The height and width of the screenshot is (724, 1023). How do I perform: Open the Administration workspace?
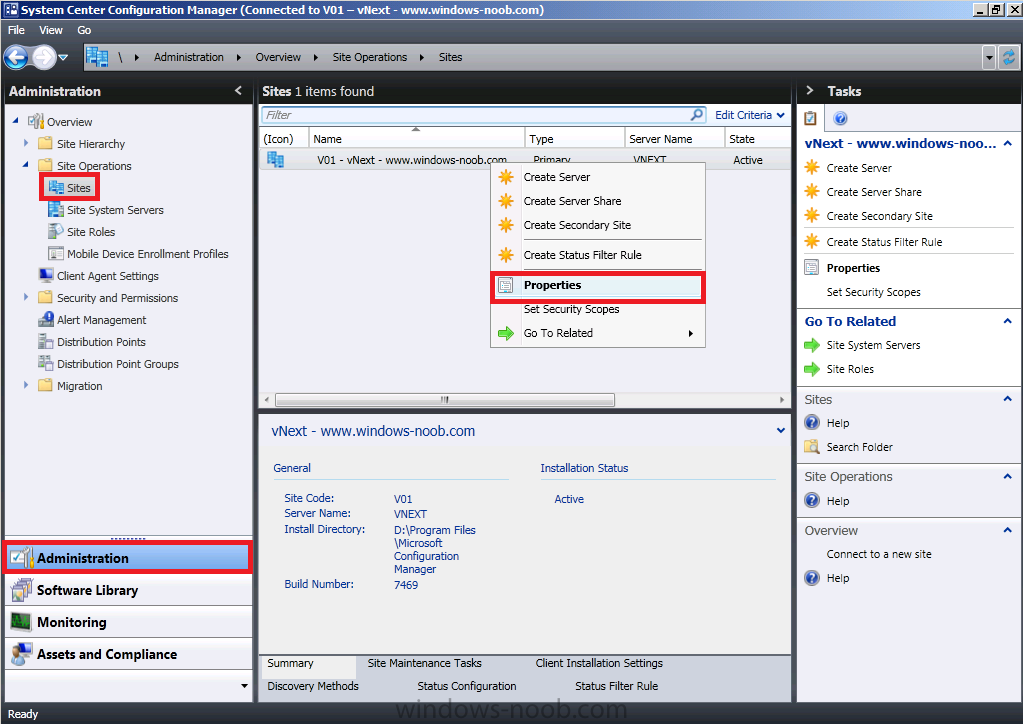[128, 558]
